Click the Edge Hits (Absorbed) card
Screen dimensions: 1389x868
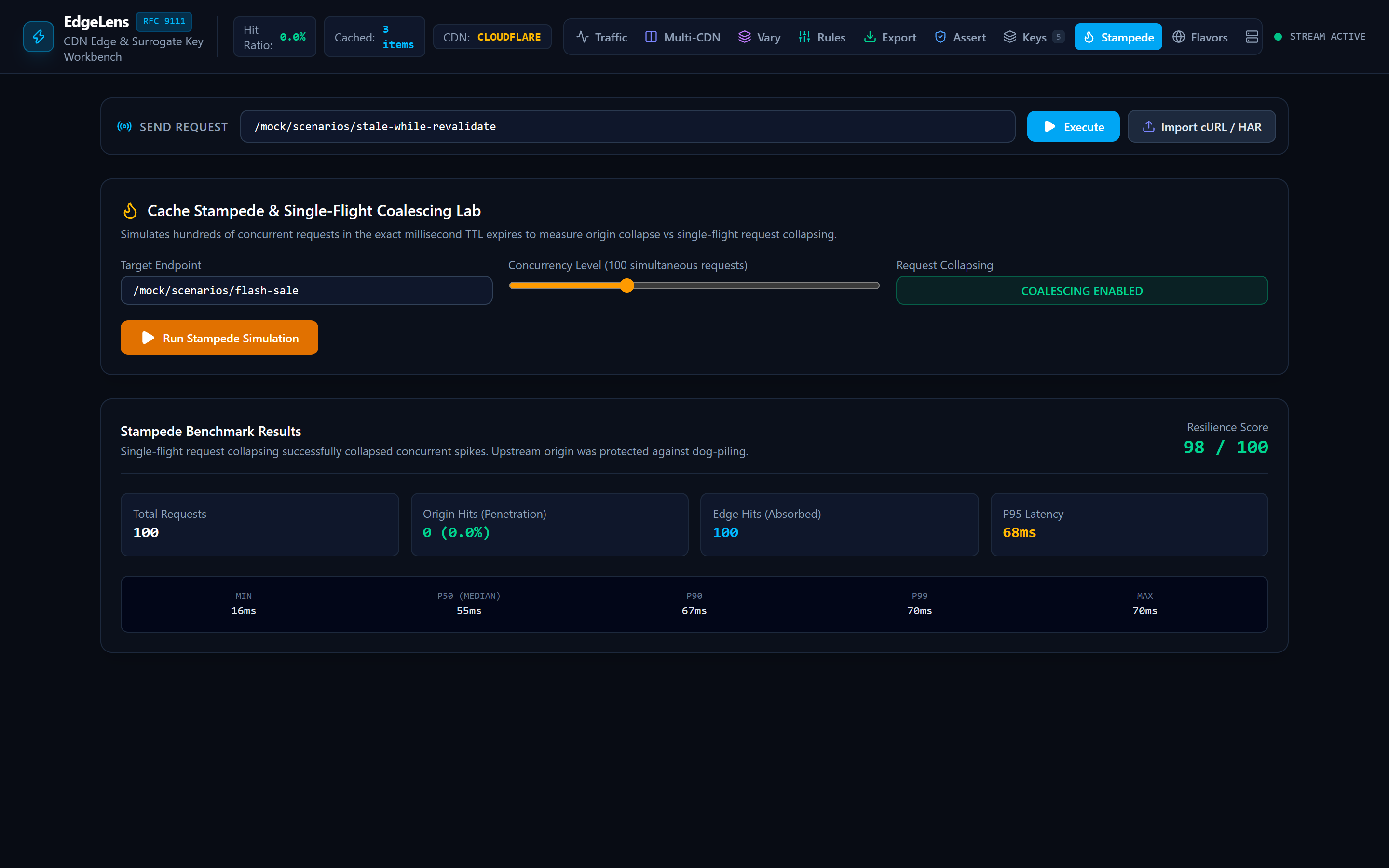point(839,524)
